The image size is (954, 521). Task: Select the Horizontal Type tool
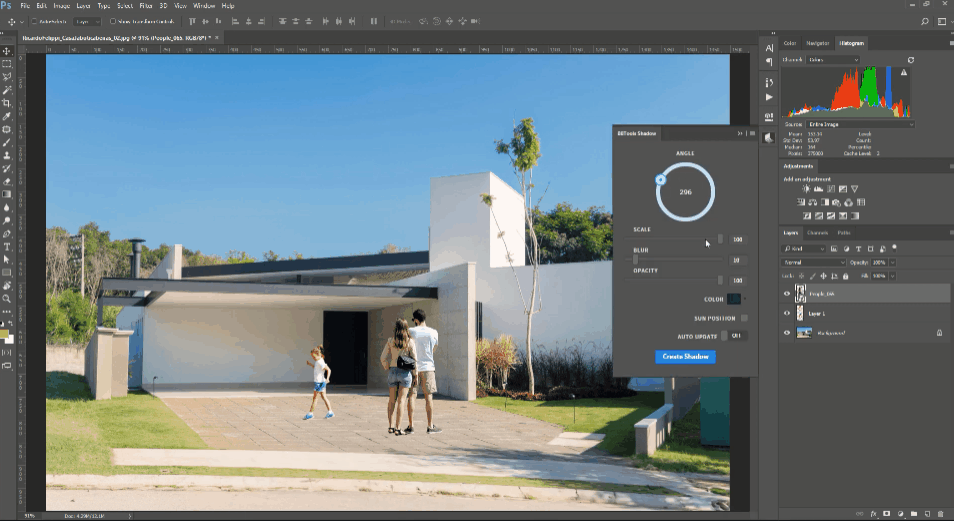(x=7, y=247)
